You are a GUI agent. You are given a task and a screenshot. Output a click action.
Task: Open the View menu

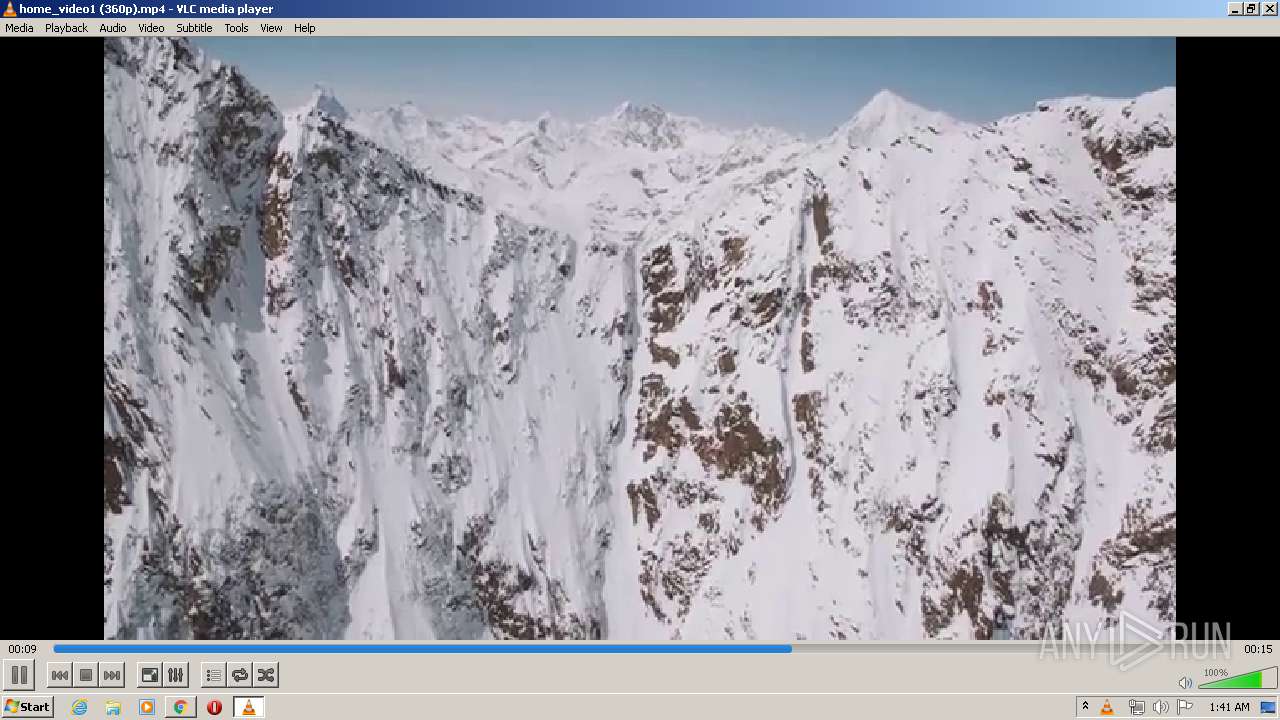[271, 28]
